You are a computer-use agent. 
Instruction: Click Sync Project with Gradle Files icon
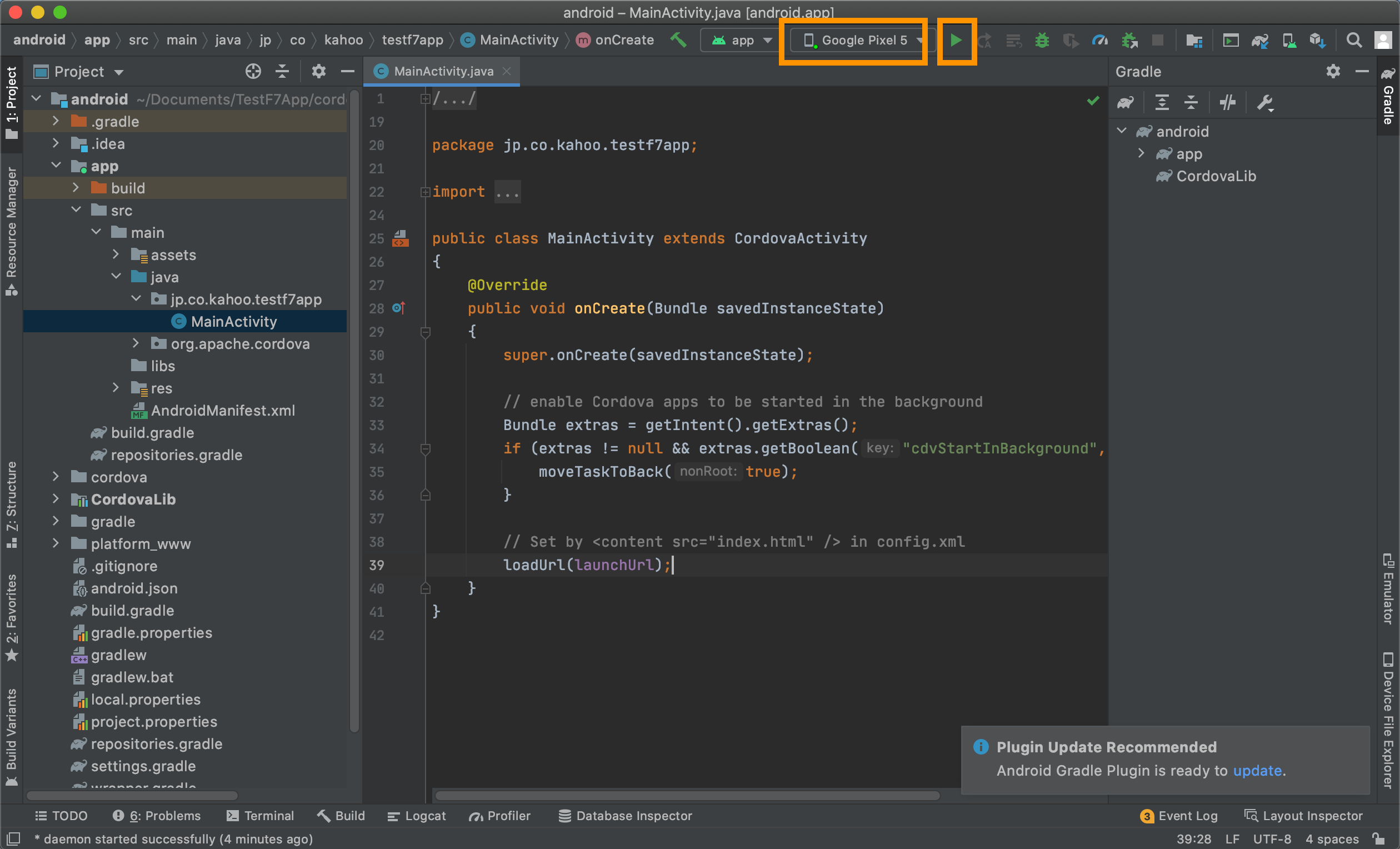point(1259,41)
